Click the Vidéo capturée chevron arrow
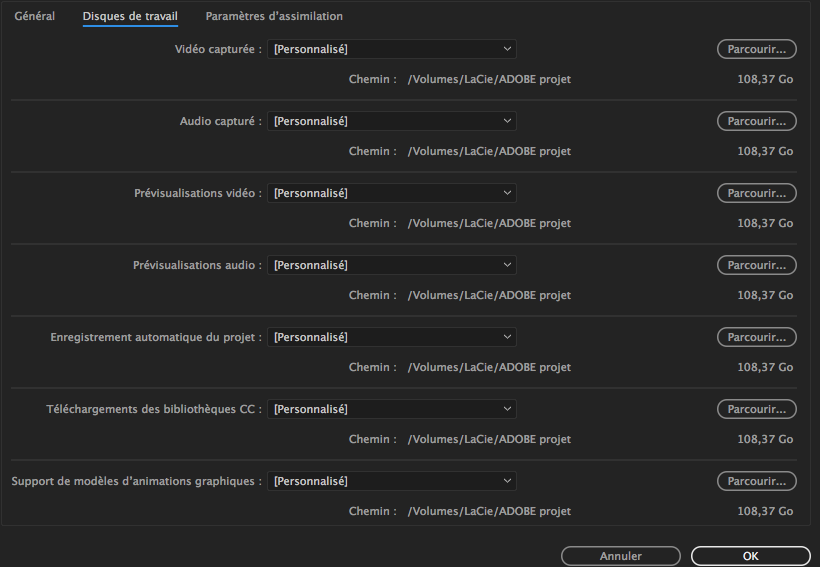The width and height of the screenshot is (820, 567). 507,49
